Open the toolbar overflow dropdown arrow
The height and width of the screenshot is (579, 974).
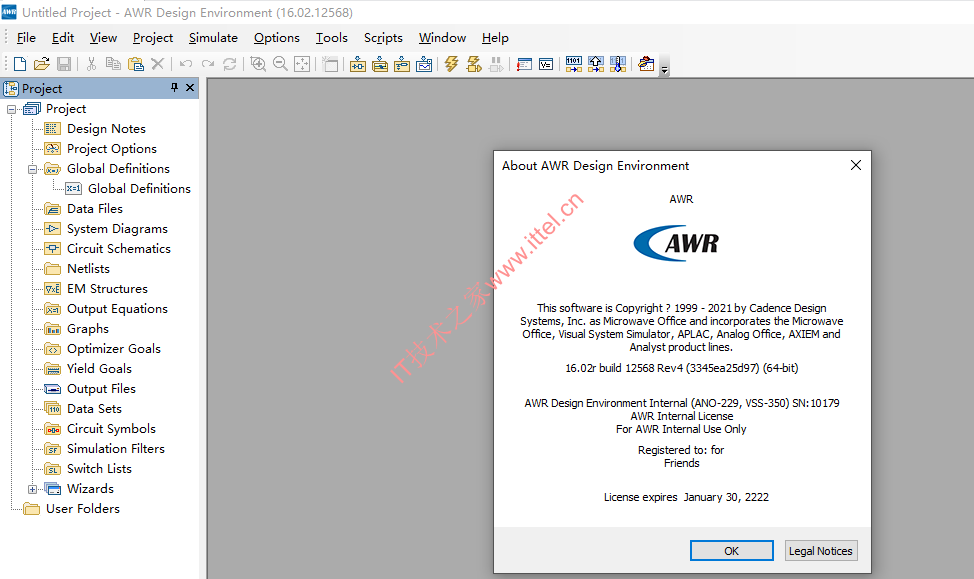coord(665,70)
